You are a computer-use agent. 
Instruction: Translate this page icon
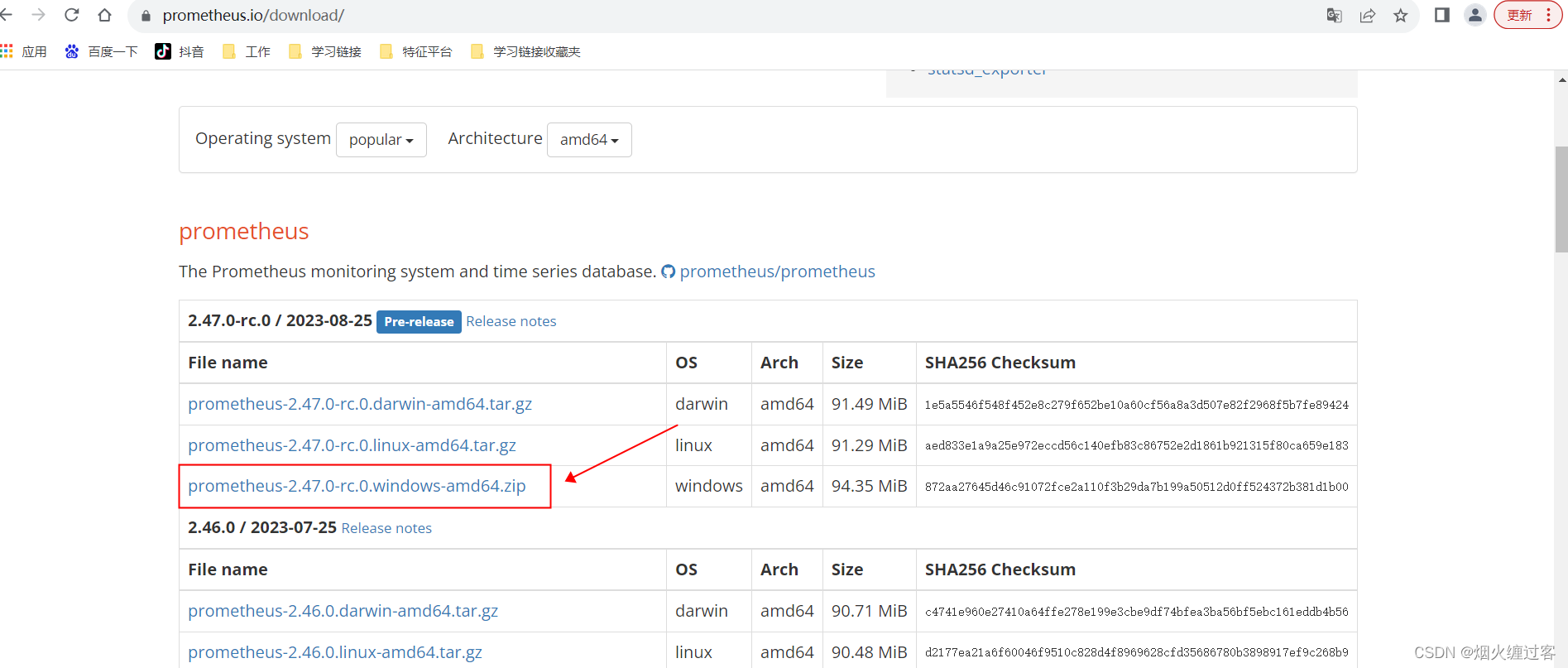(1334, 15)
